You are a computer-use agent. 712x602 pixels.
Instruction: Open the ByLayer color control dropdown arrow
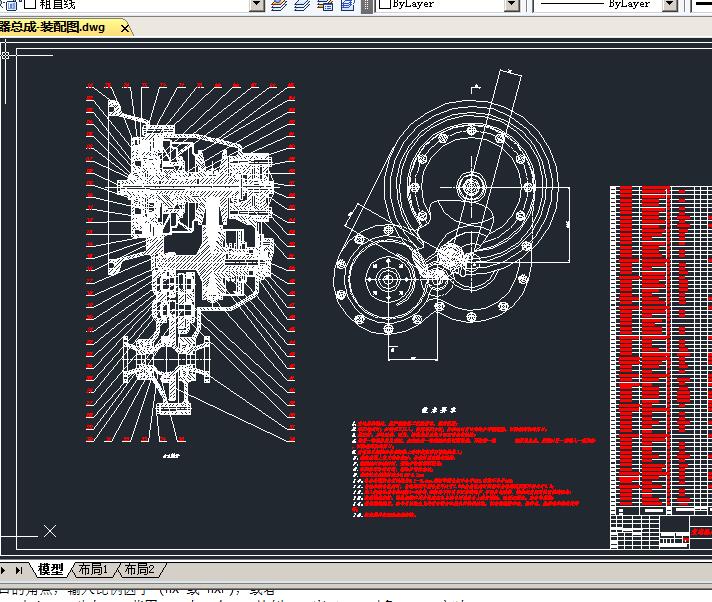pos(511,5)
